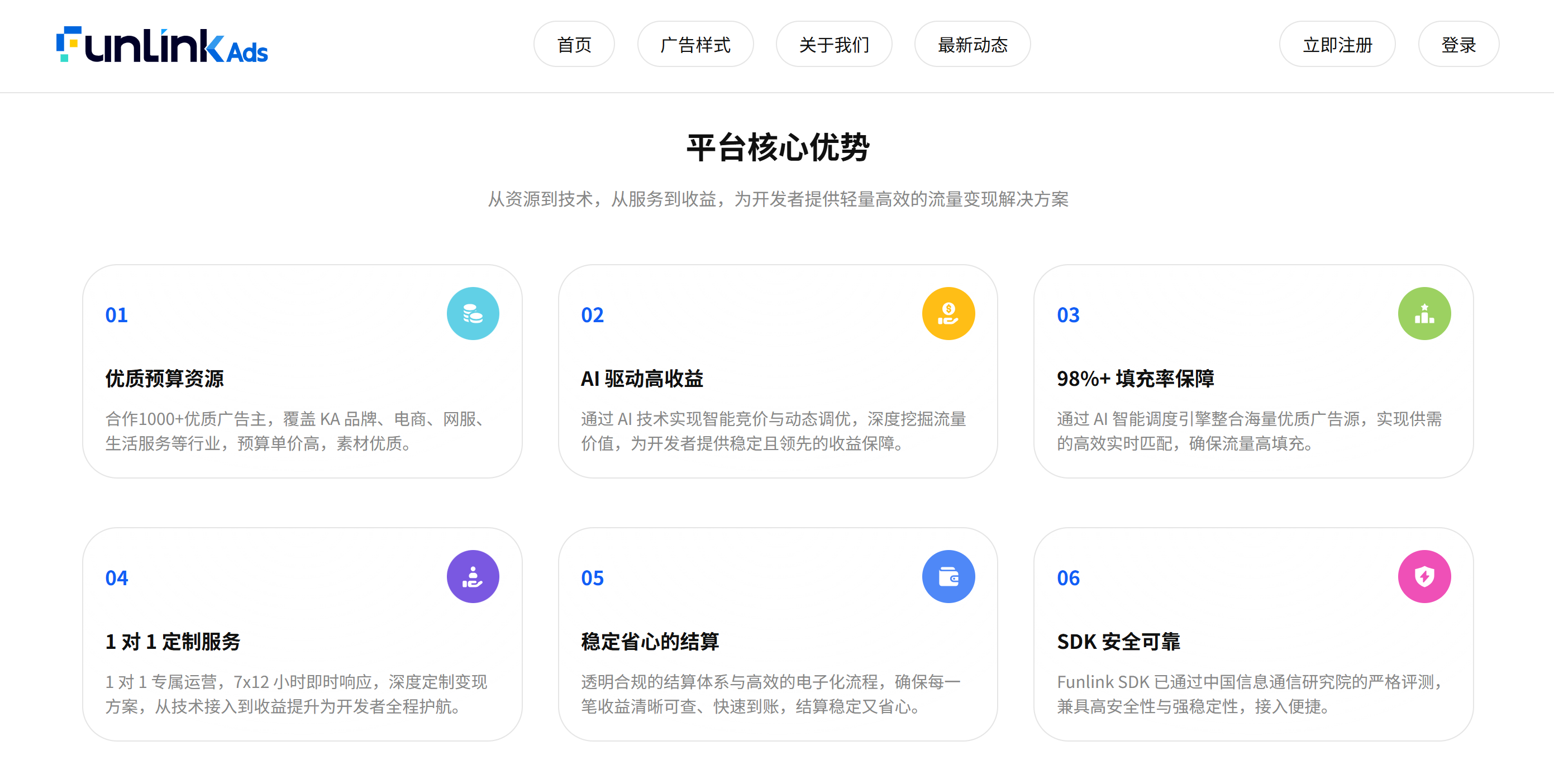Click the 平台核心优势 section heading
This screenshot has width=1554, height=784.
[778, 148]
